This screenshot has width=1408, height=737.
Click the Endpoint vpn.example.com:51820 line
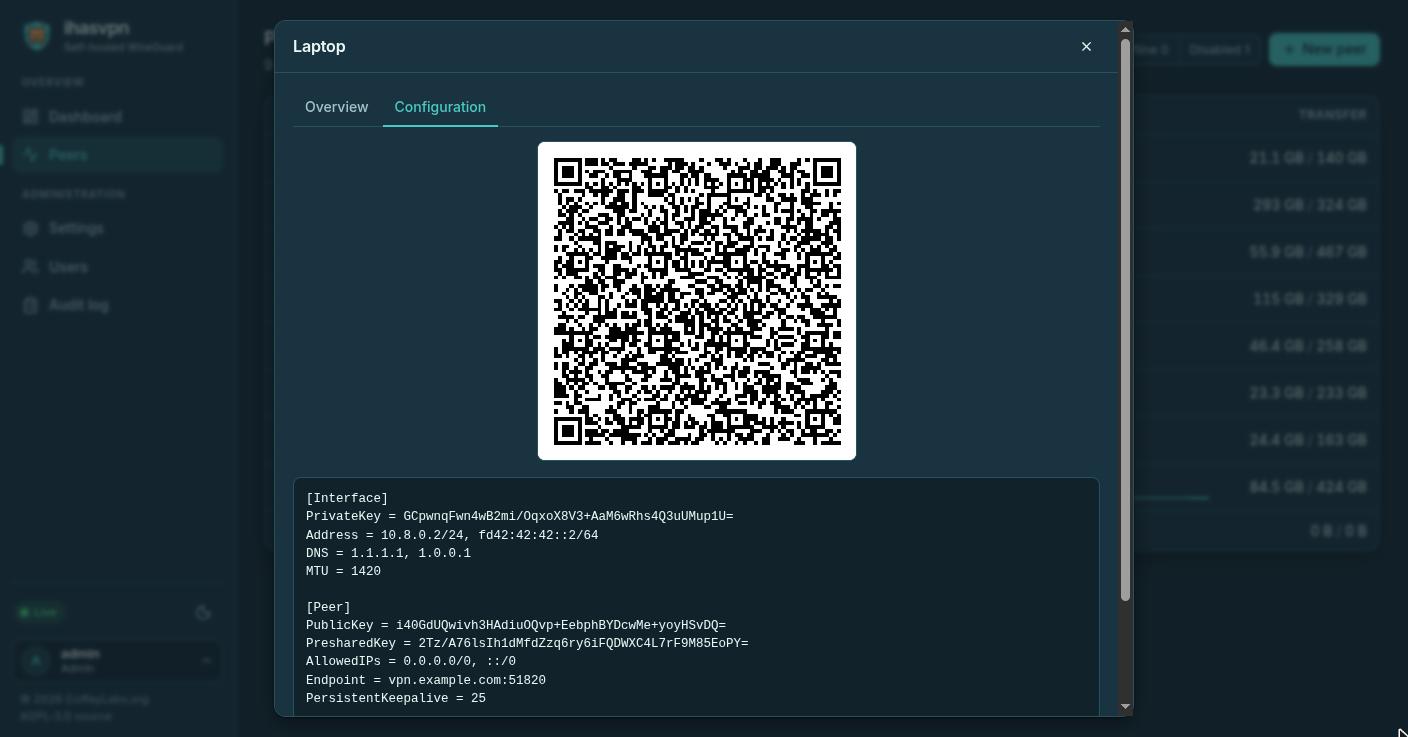click(426, 680)
